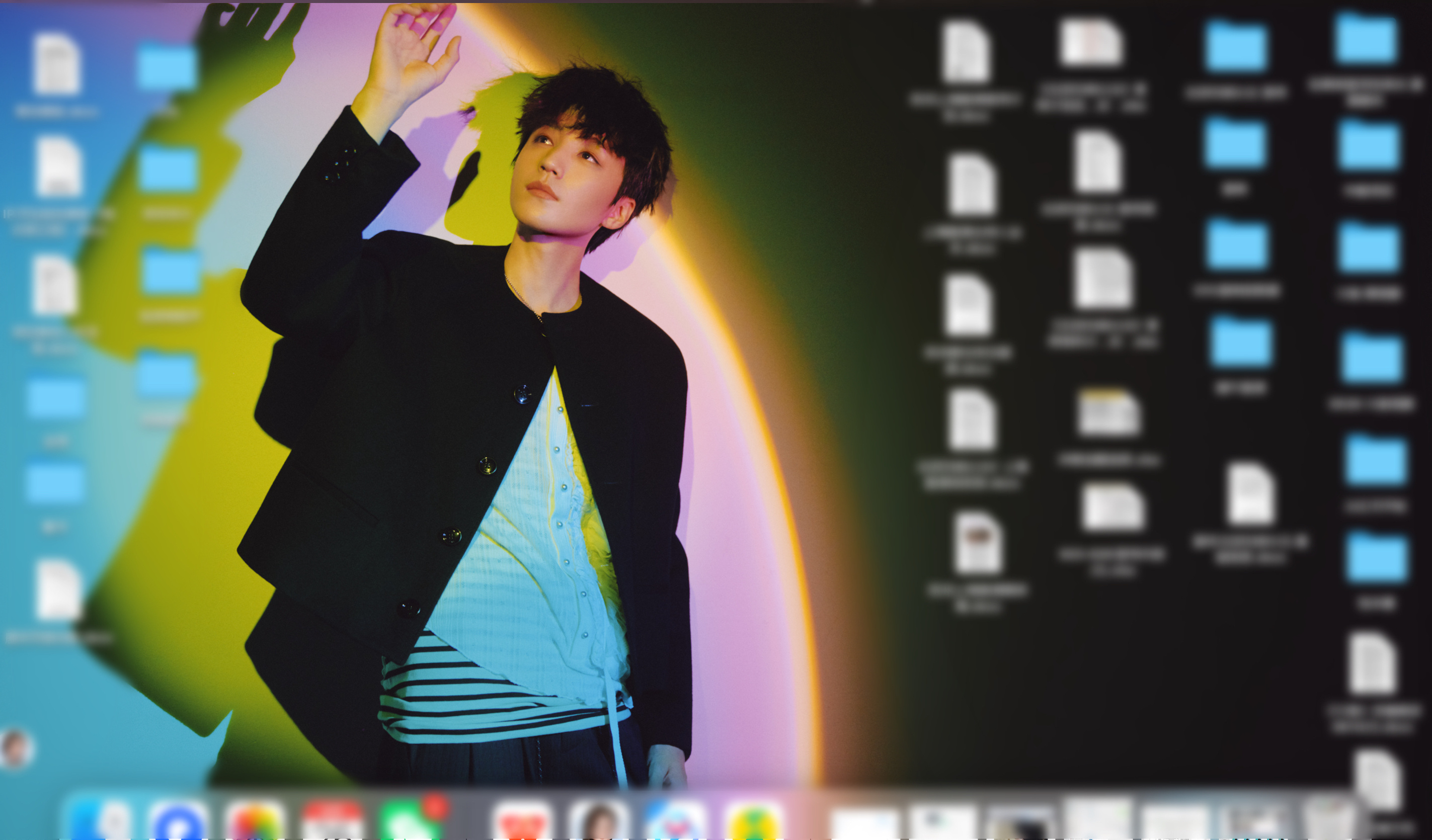Click the small round avatar above the Dock

coord(16,748)
